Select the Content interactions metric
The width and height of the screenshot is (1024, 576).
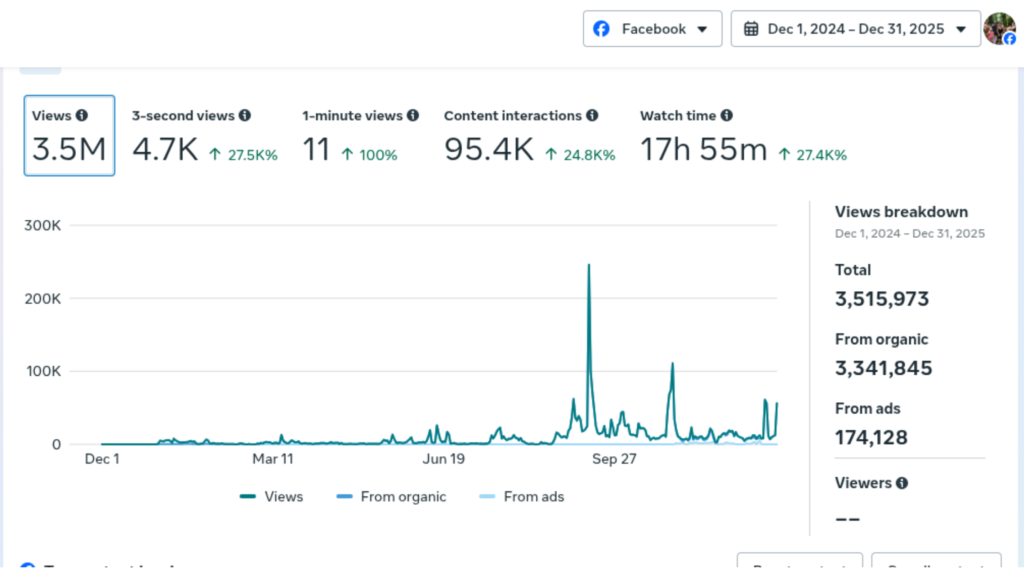point(528,137)
